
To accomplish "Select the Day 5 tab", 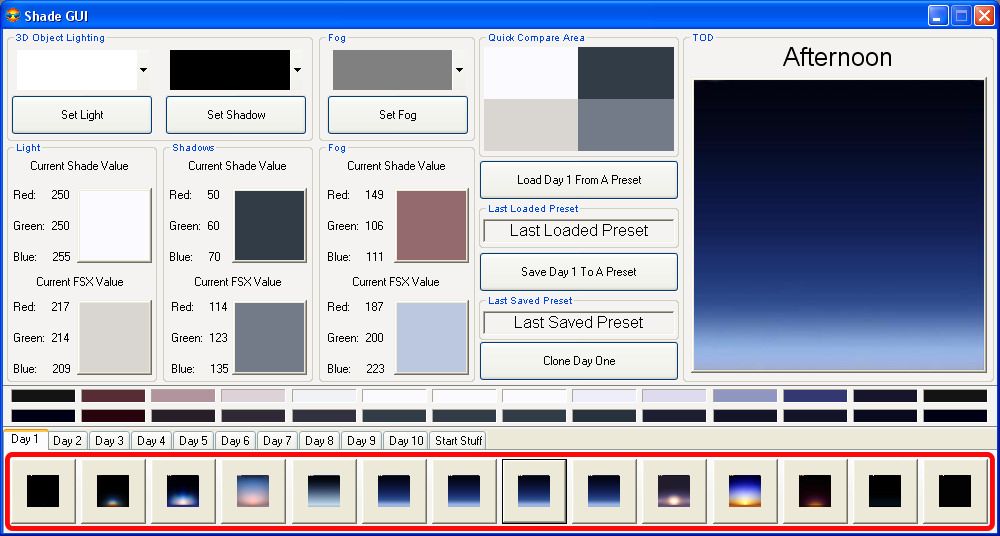I will [x=193, y=441].
